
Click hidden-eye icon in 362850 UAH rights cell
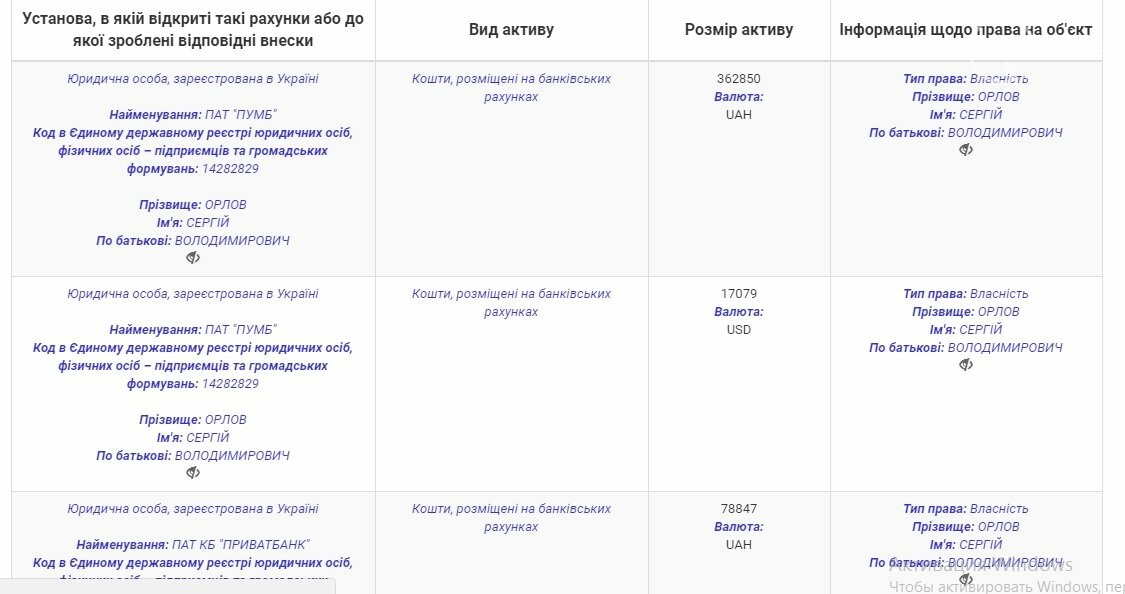[x=966, y=150]
